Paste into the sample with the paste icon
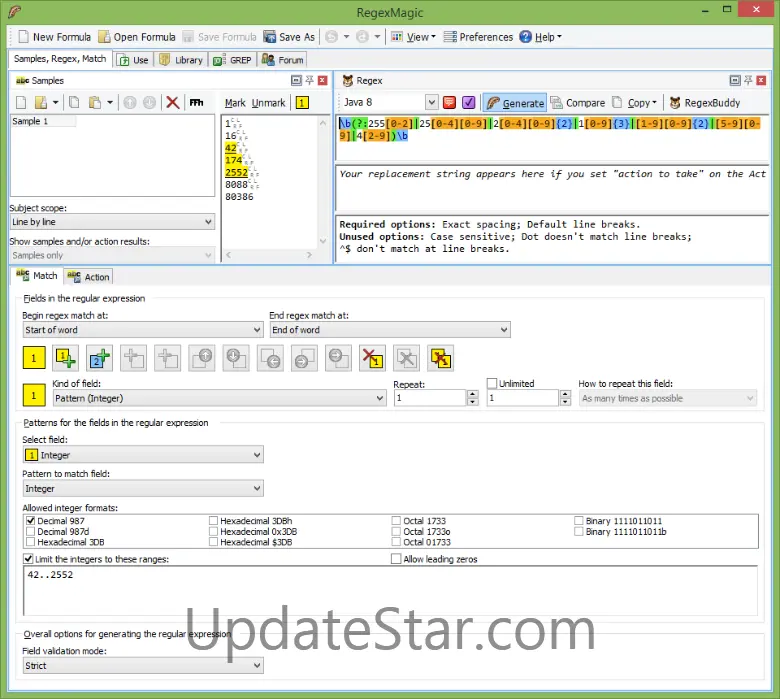This screenshot has width=780, height=699. point(95,102)
